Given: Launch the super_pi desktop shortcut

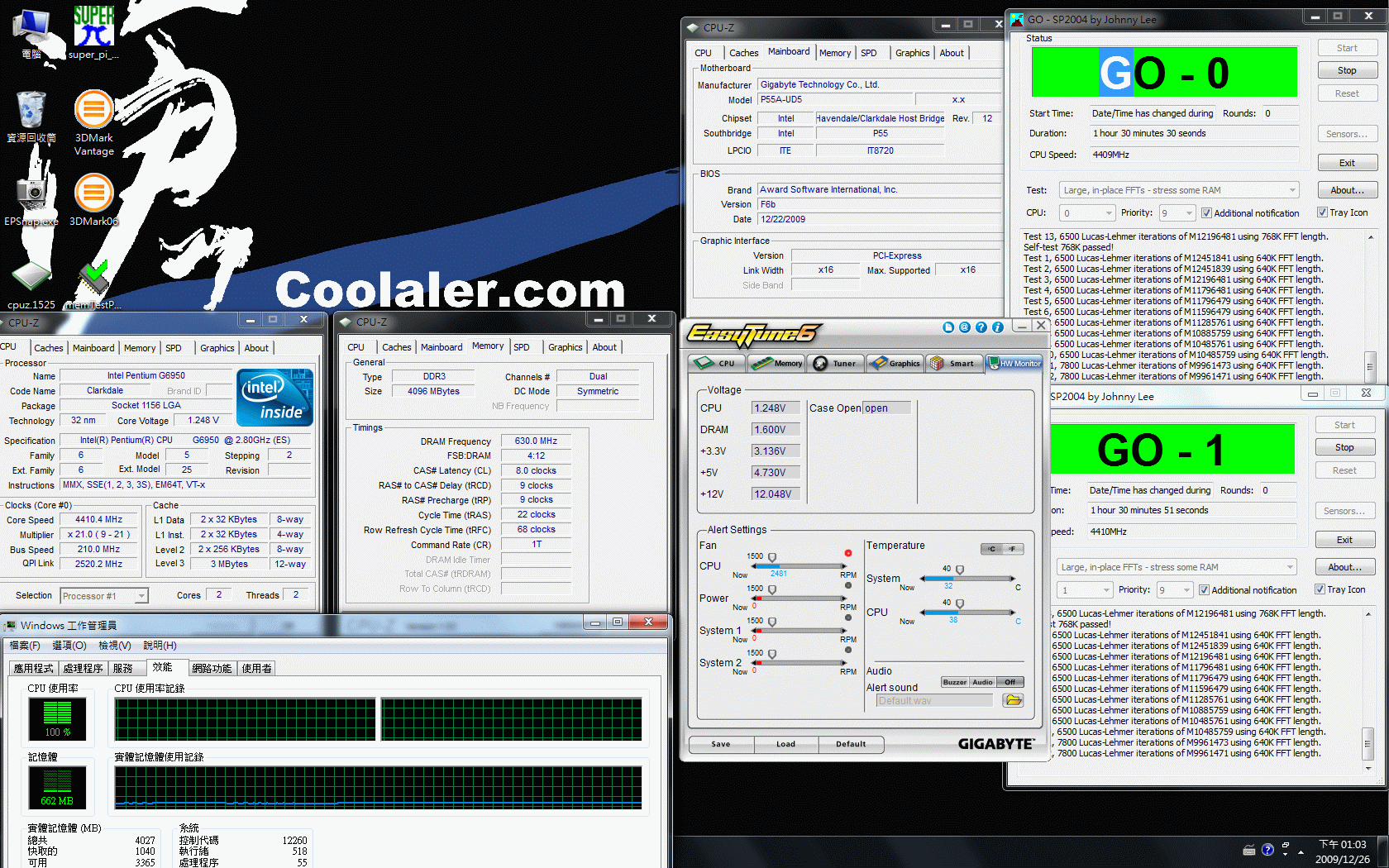Looking at the screenshot, I should click(93, 33).
